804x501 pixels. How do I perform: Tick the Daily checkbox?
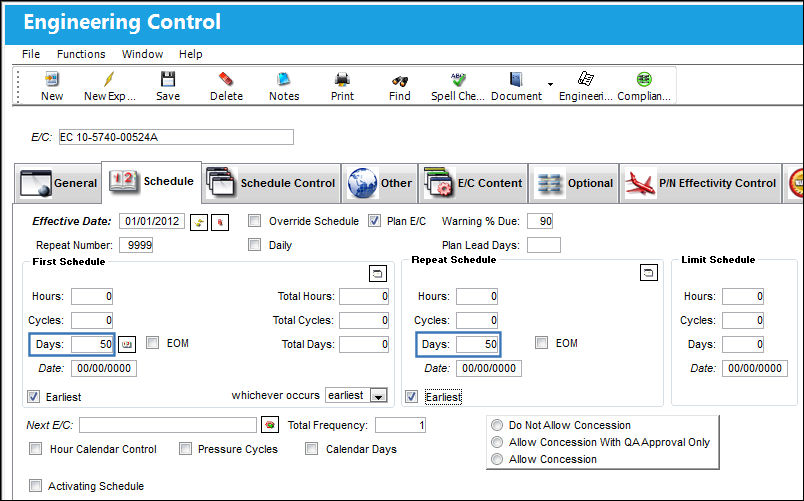point(254,245)
